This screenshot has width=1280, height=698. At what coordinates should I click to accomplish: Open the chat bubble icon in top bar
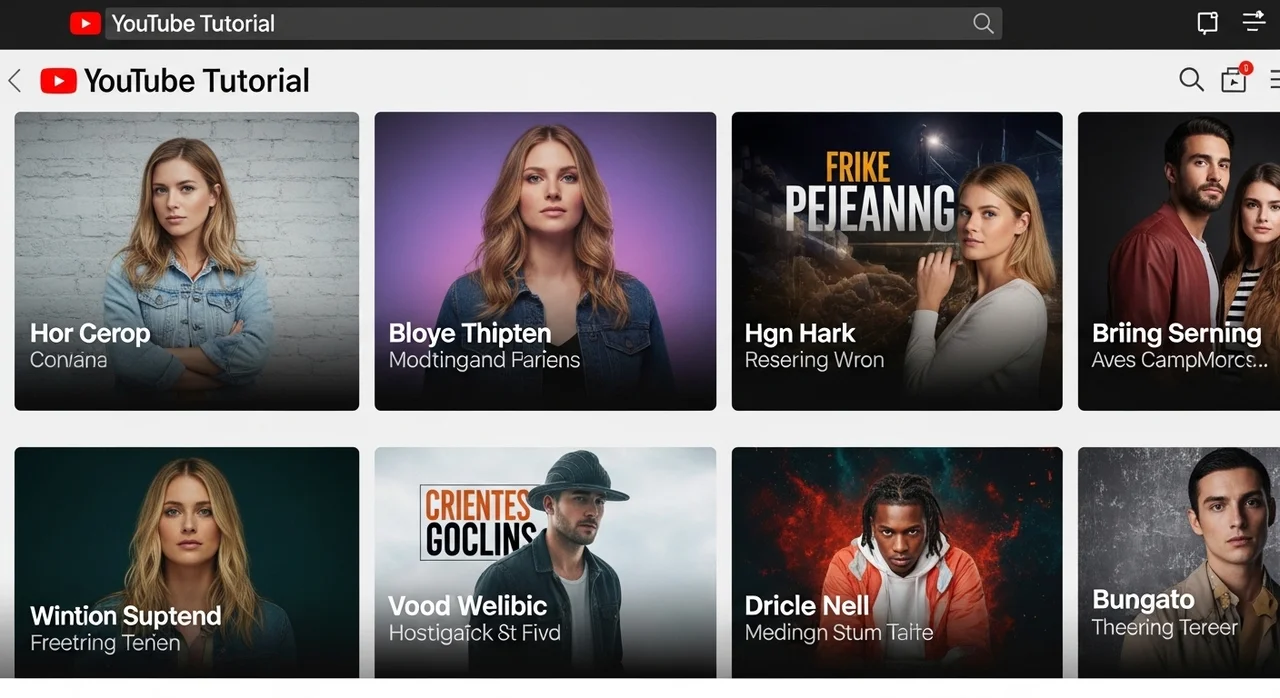(1207, 24)
